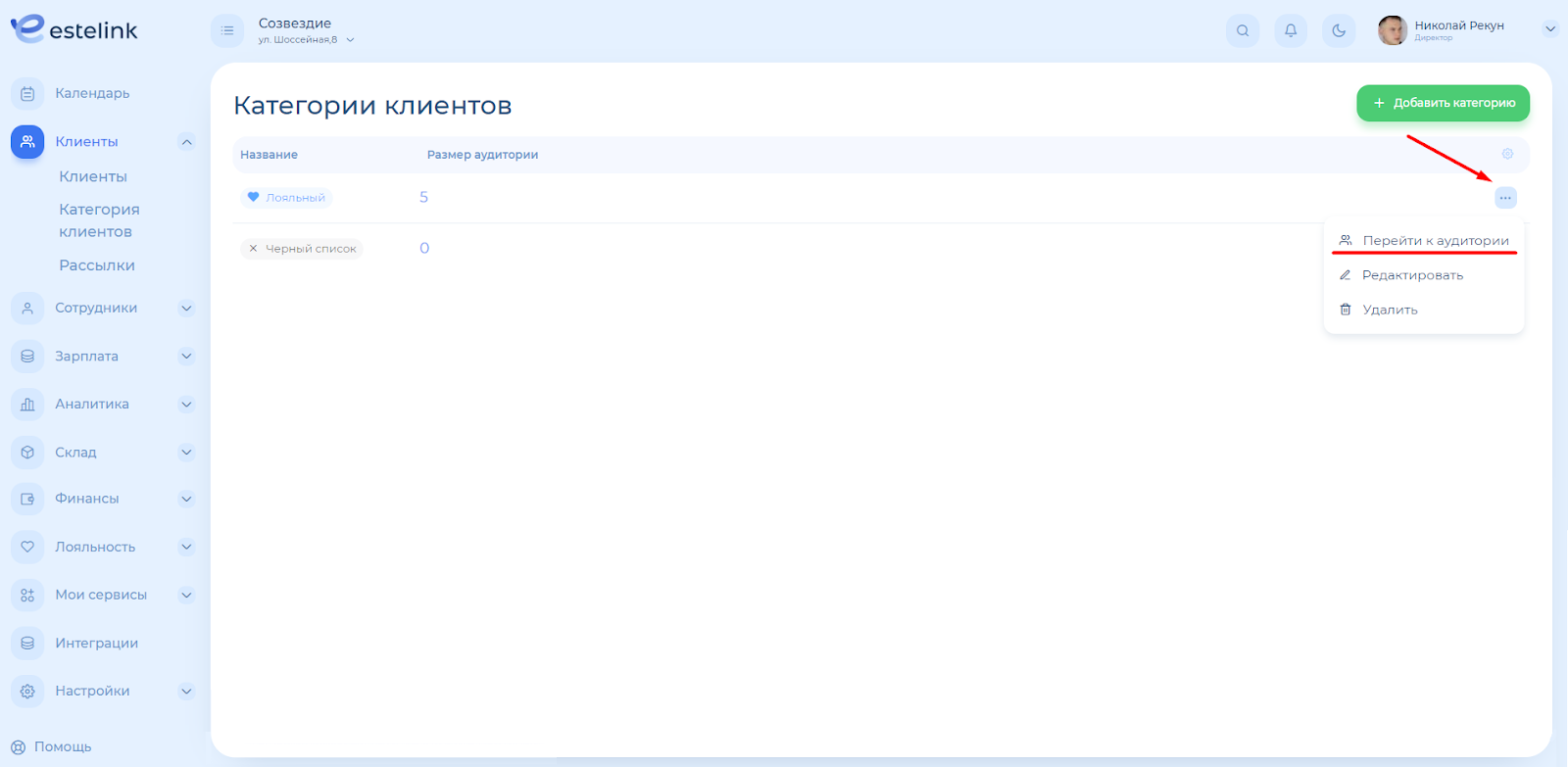Click the Черный список category tag
The image size is (1568, 767).
pyautogui.click(x=302, y=249)
